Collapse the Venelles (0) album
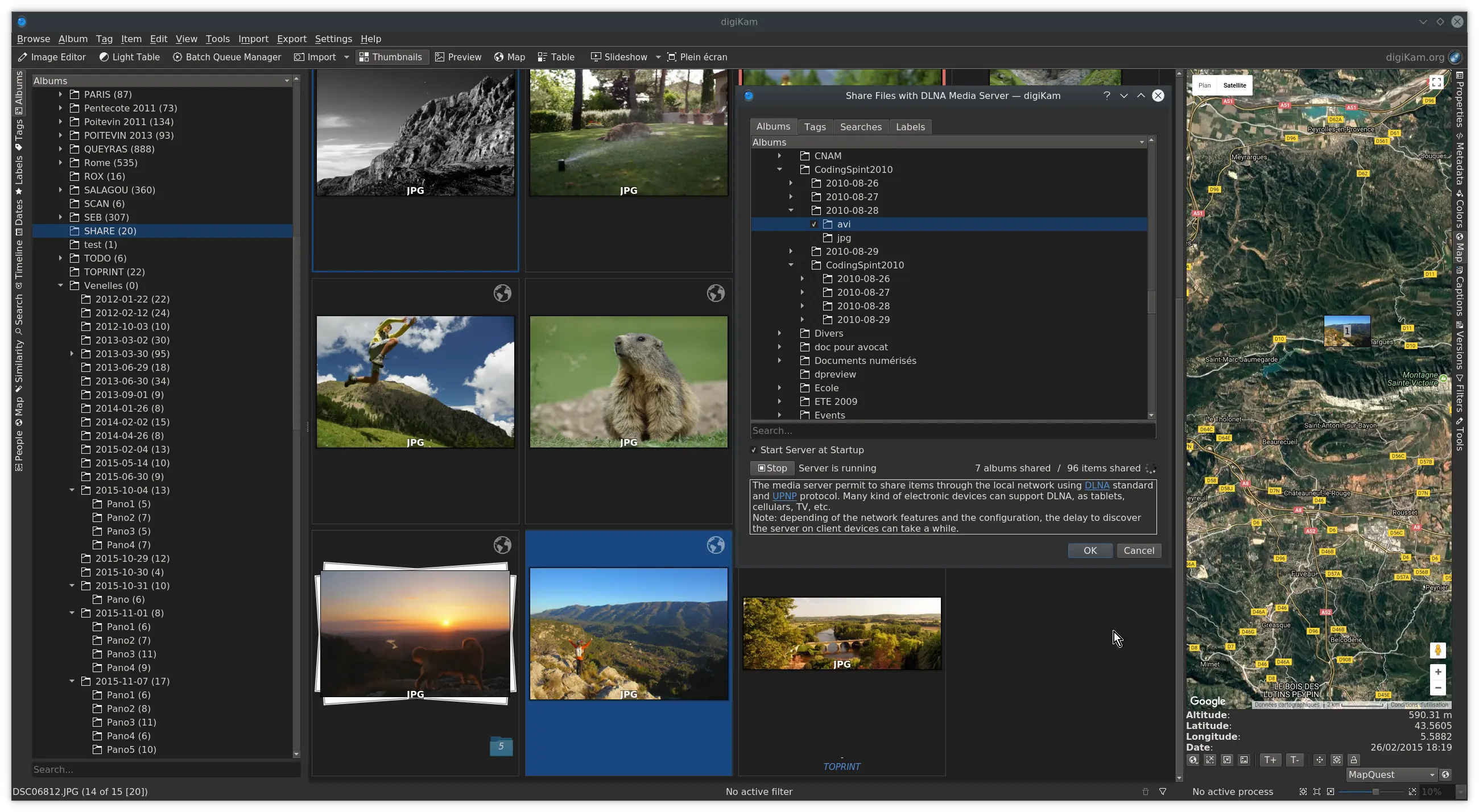Image resolution: width=1479 pixels, height=812 pixels. (x=60, y=285)
